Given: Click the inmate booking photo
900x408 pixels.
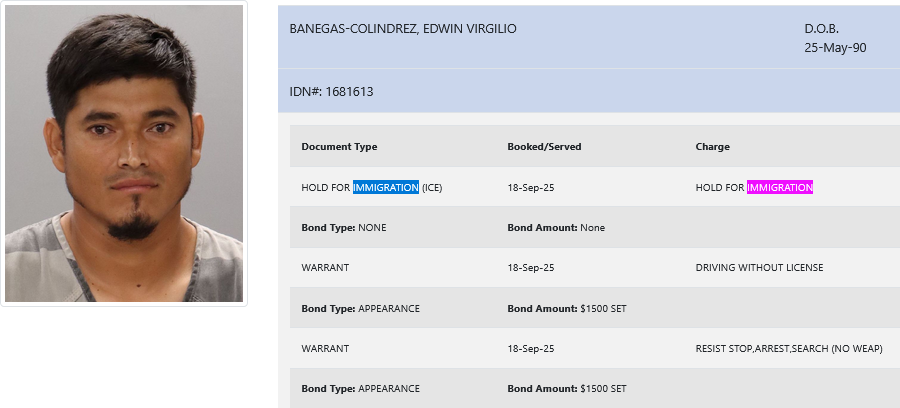Looking at the screenshot, I should point(124,153).
